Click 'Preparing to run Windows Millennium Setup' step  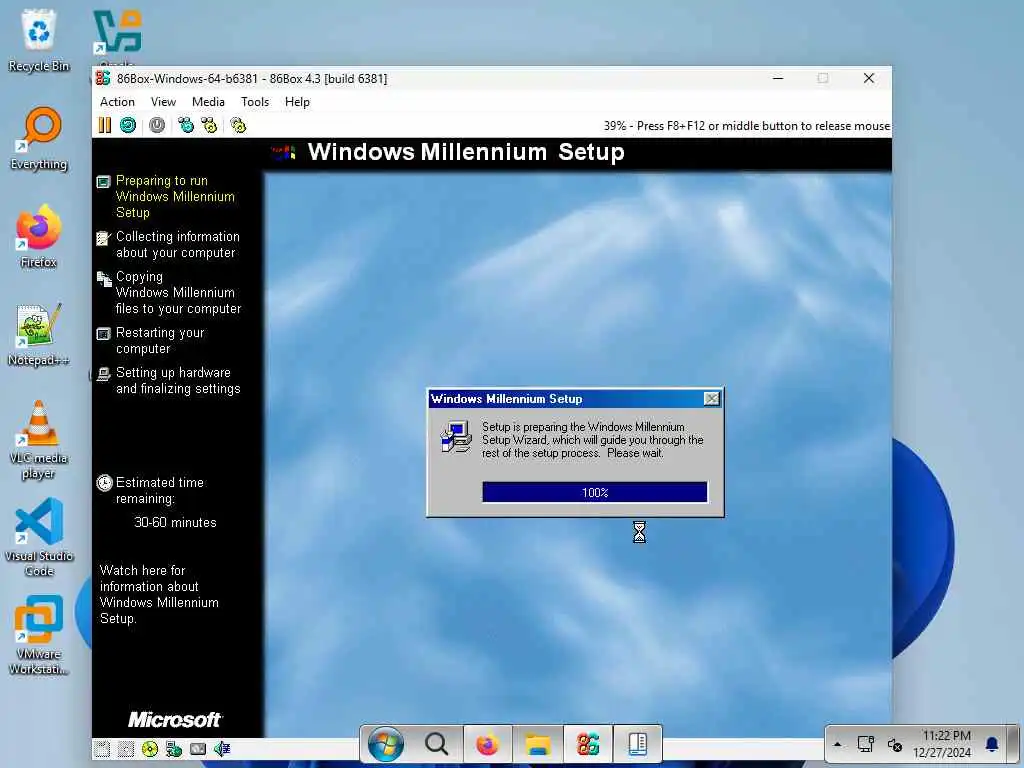pyautogui.click(x=175, y=197)
